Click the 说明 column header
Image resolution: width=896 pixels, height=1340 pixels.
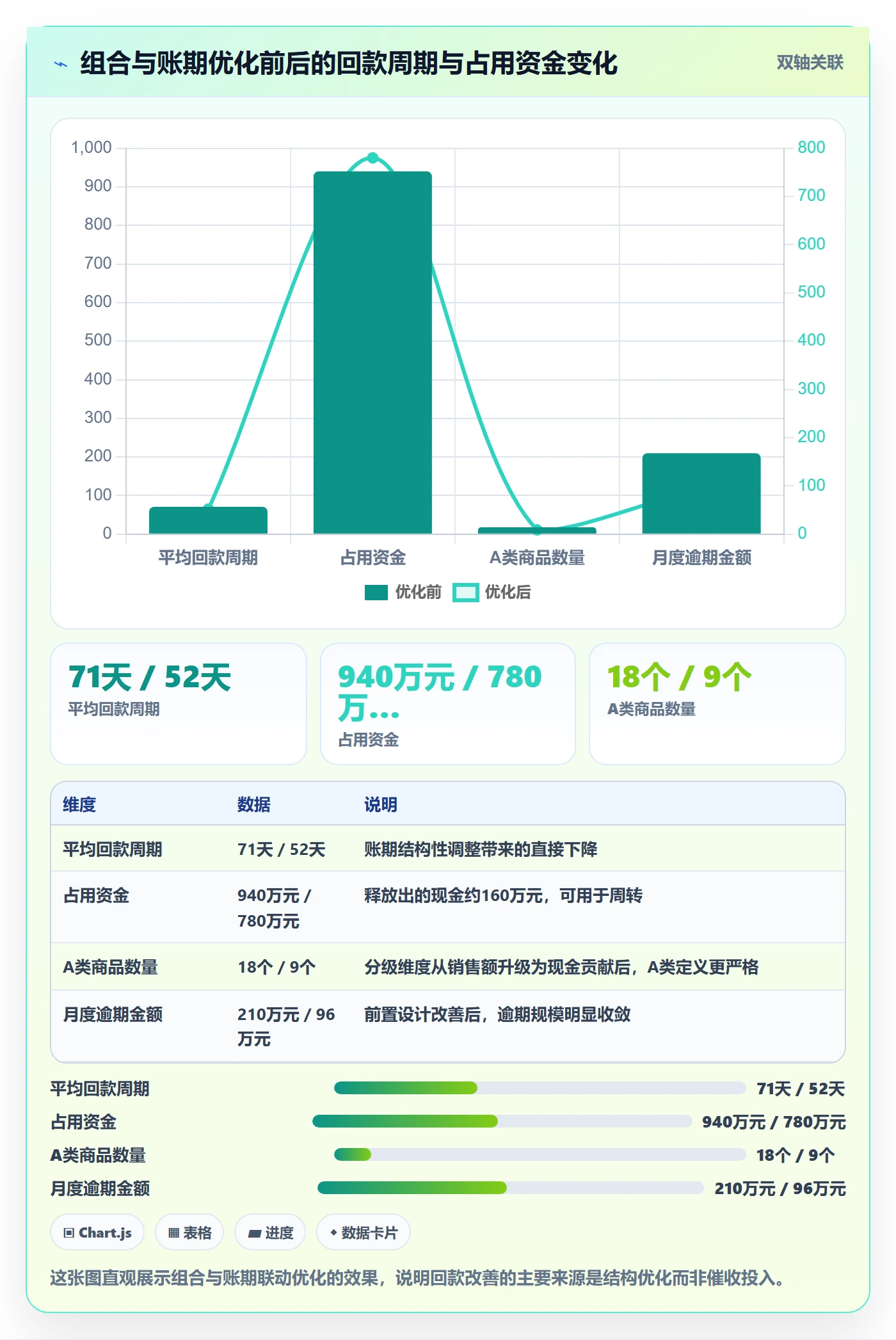(381, 804)
